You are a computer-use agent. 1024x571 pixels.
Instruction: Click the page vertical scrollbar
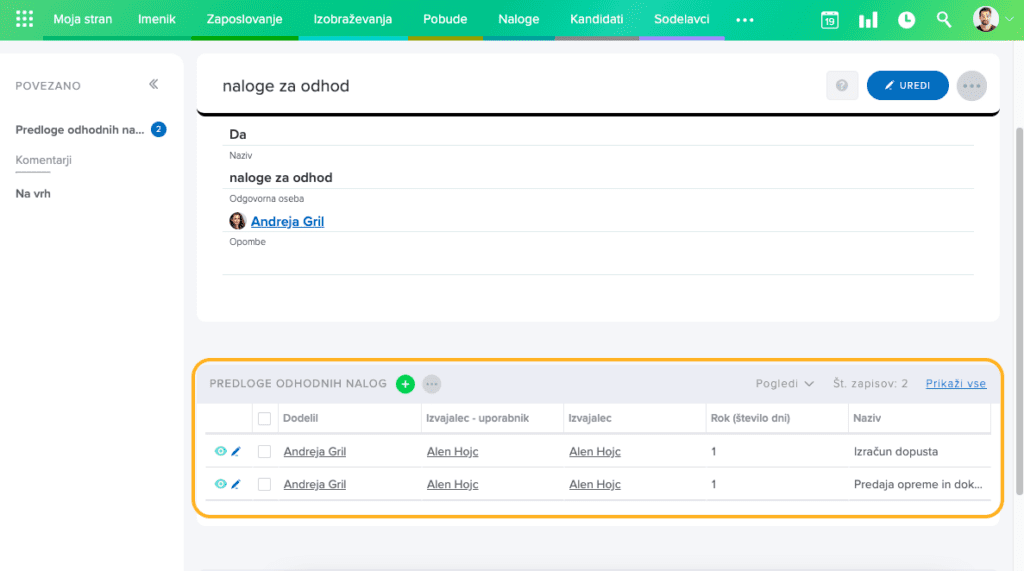(1018, 300)
